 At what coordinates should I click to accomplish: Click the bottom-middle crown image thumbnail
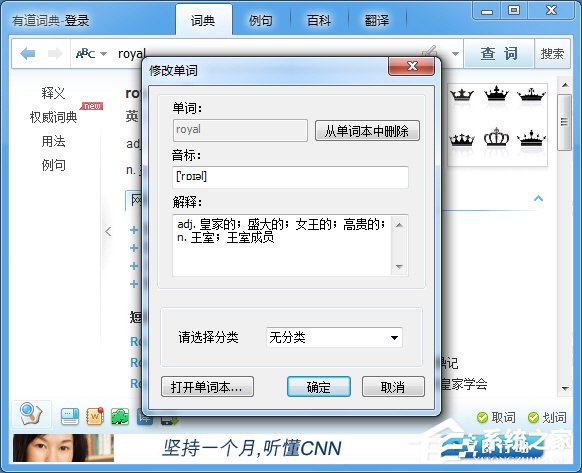click(x=496, y=137)
